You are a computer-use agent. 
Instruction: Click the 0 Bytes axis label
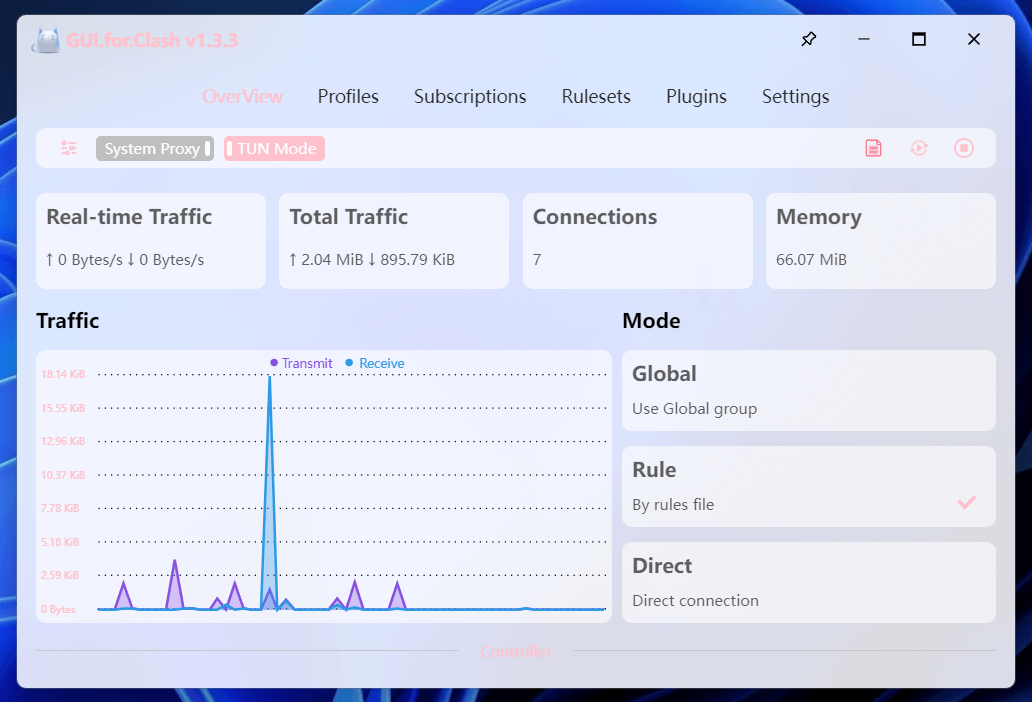tap(58, 609)
